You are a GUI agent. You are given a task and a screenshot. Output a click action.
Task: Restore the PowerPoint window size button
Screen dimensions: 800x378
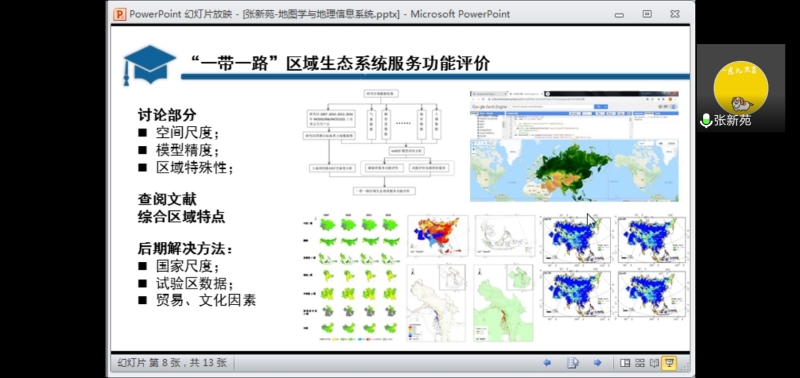tap(647, 14)
